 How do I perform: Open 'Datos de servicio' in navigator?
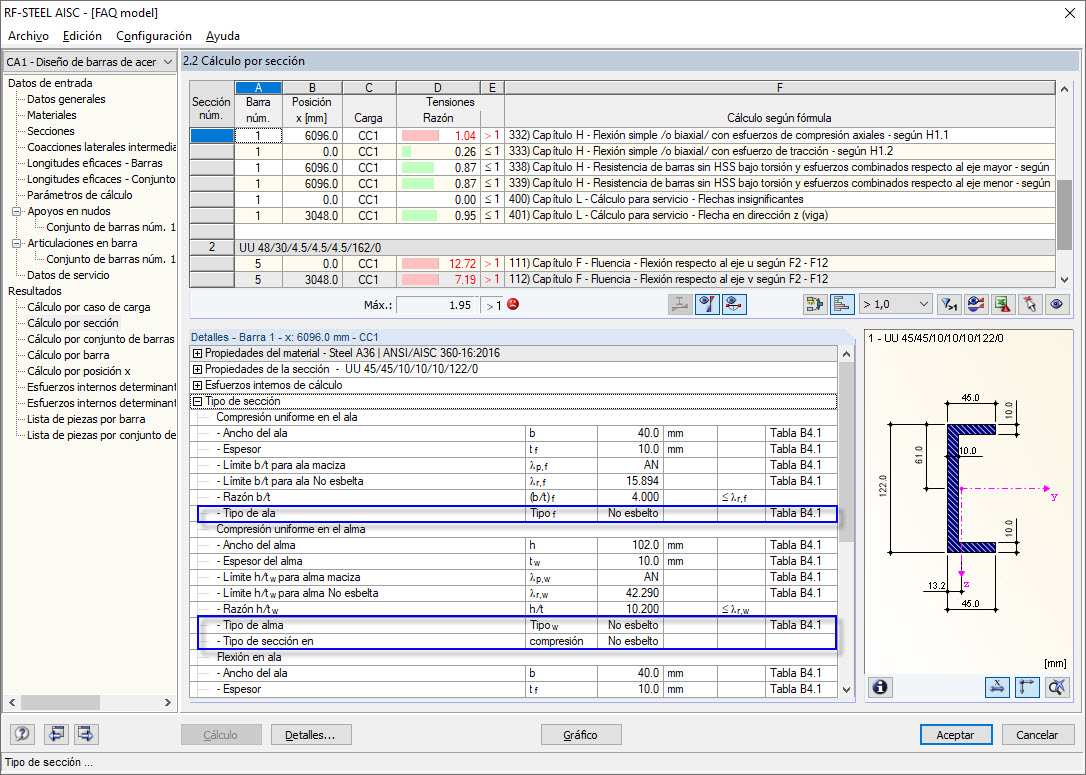pos(68,275)
